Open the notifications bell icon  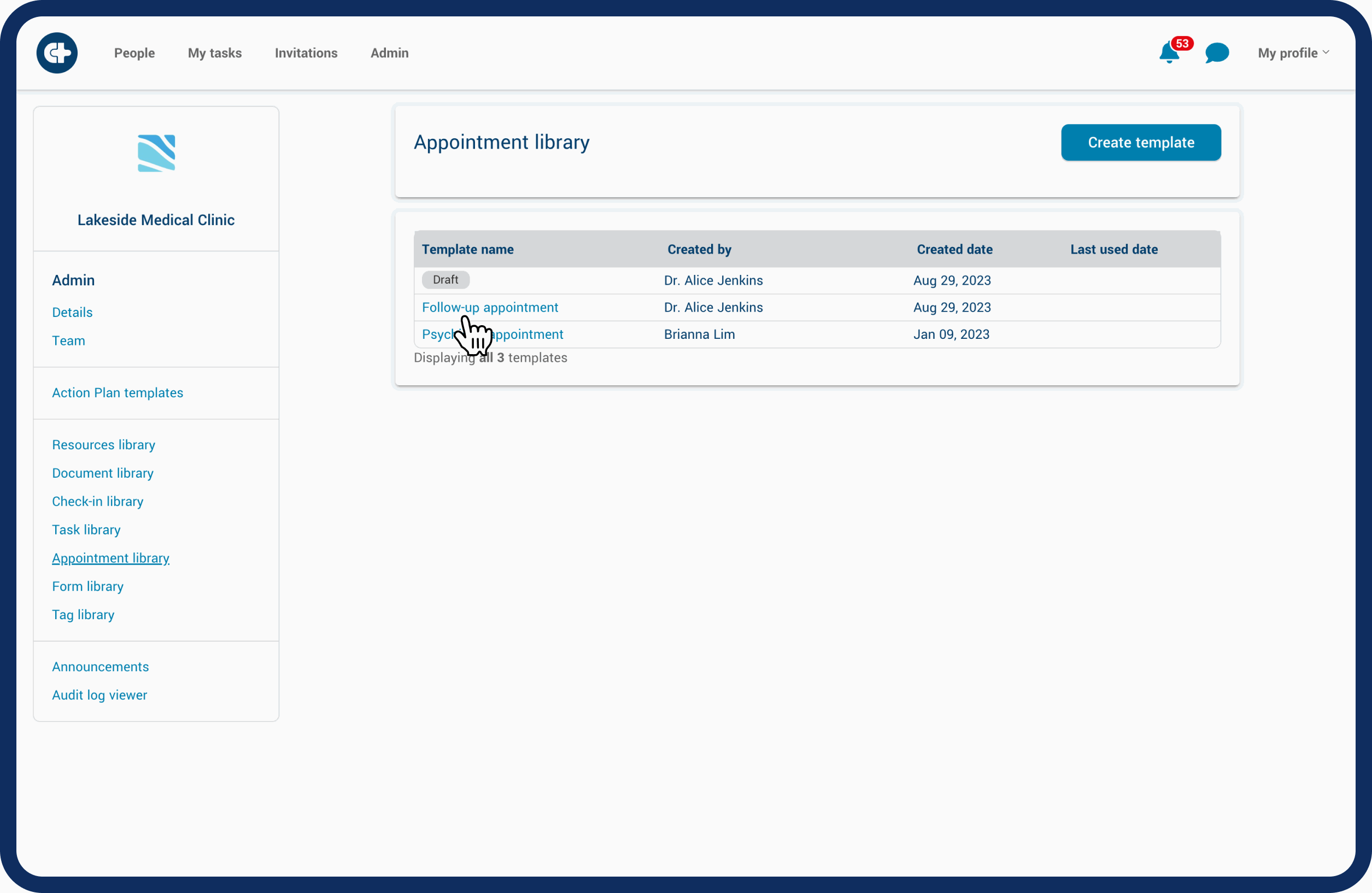[x=1169, y=53]
